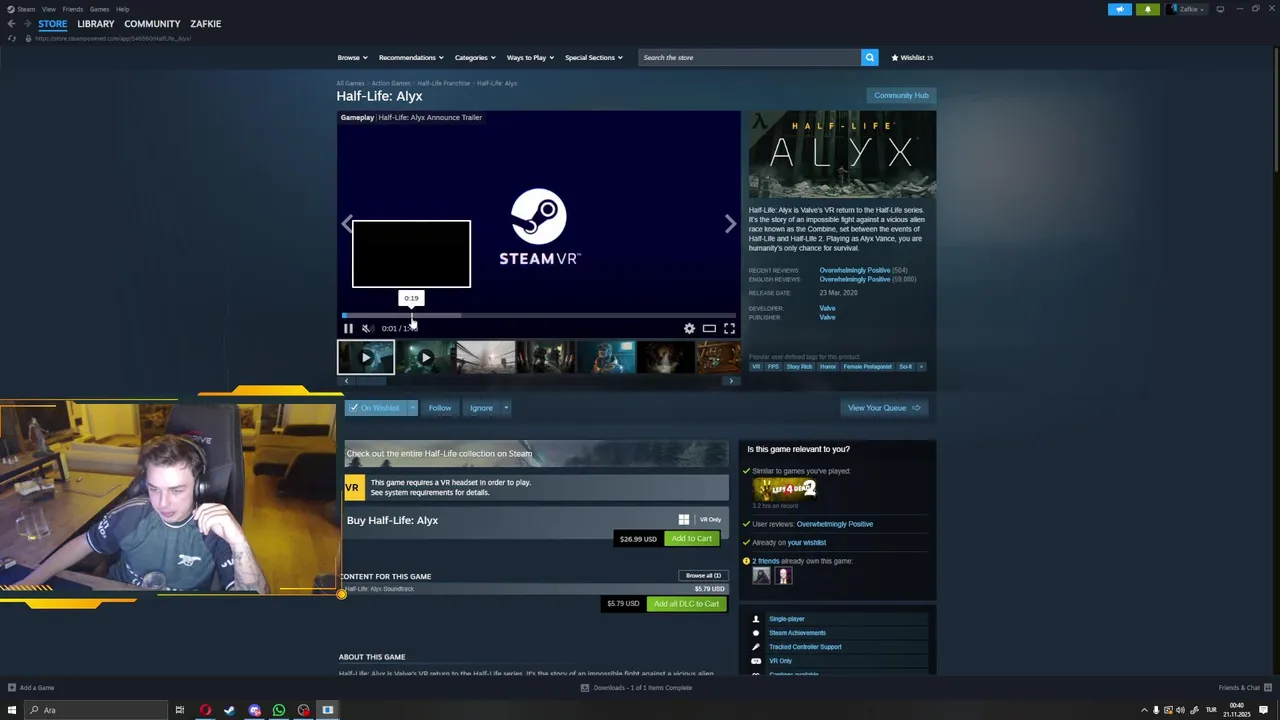Seek the trailer progress bar
This screenshot has height=720, width=1280.
coord(538,315)
